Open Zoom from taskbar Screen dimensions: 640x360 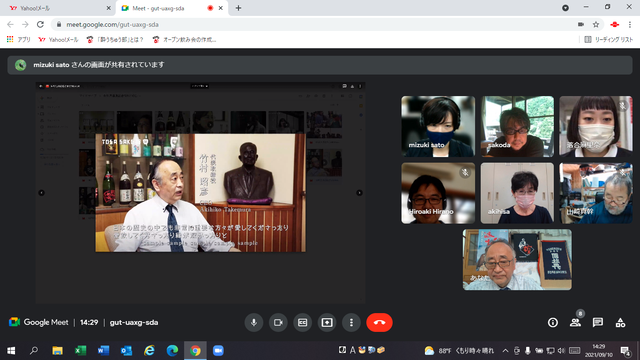coord(218,351)
